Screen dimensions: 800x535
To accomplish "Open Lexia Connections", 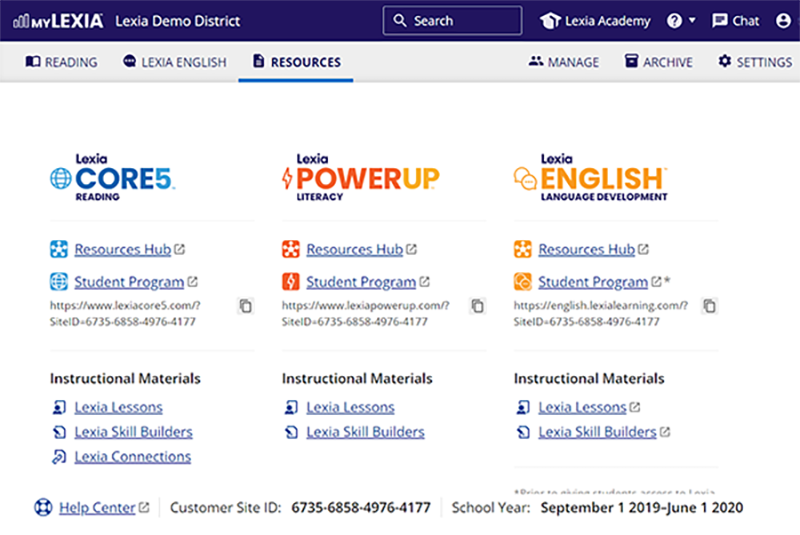I will coord(133,456).
